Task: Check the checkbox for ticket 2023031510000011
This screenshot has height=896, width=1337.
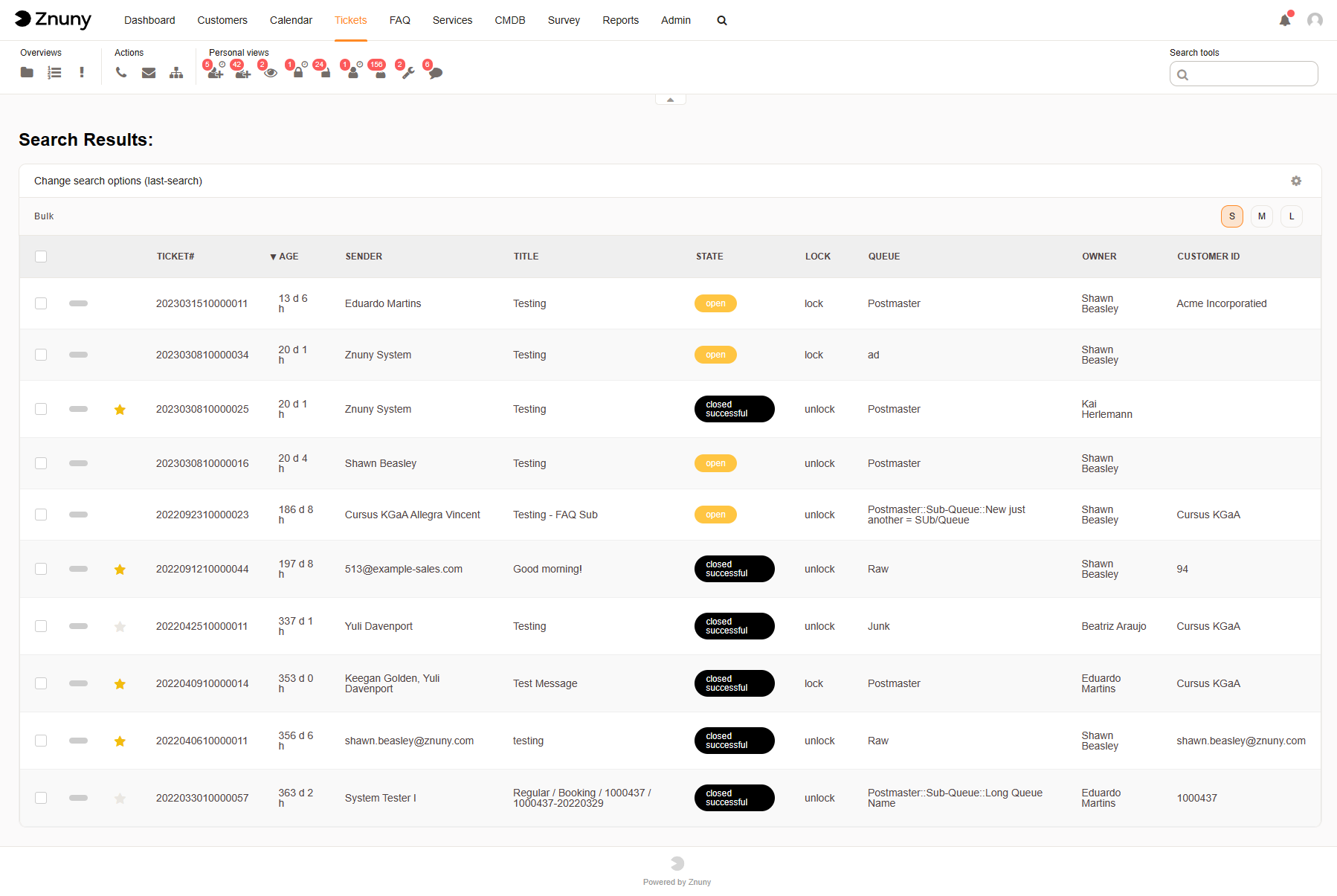Action: pyautogui.click(x=41, y=303)
